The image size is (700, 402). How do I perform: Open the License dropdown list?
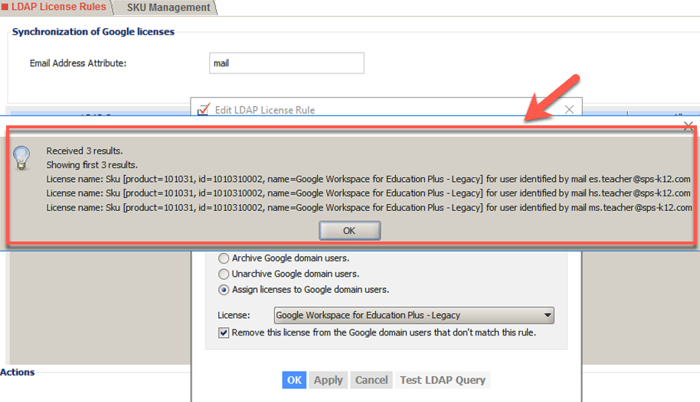pyautogui.click(x=414, y=315)
